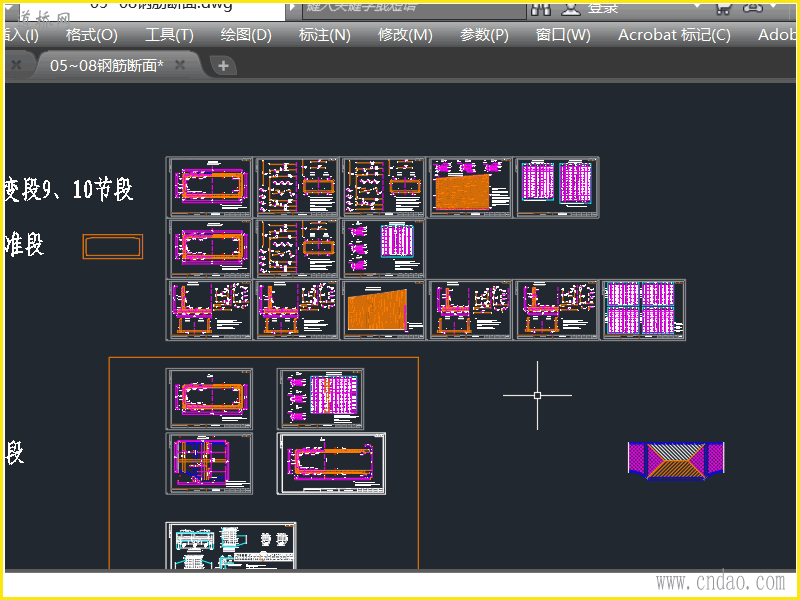The height and width of the screenshot is (600, 800).
Task: Open the 修改(M) menu
Action: pos(405,35)
